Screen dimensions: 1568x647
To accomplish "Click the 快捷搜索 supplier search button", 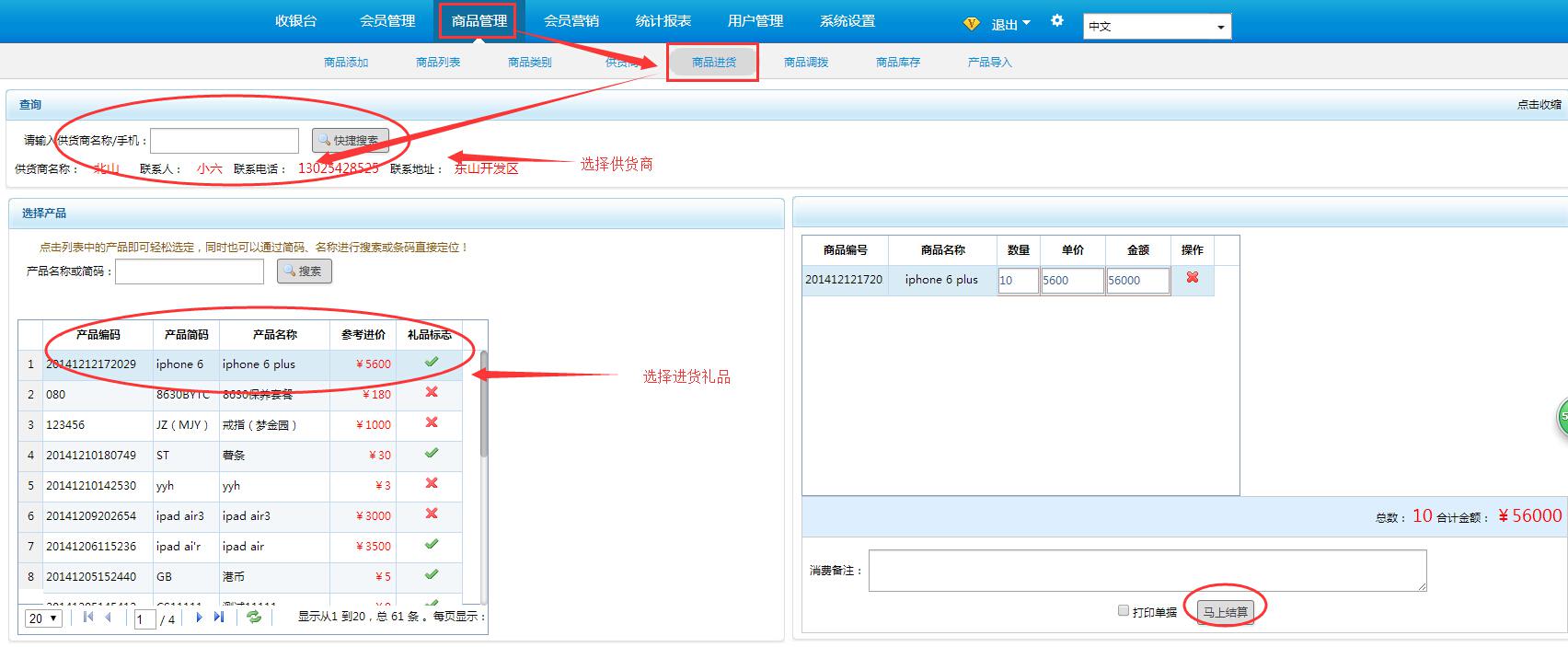I will coord(351,141).
